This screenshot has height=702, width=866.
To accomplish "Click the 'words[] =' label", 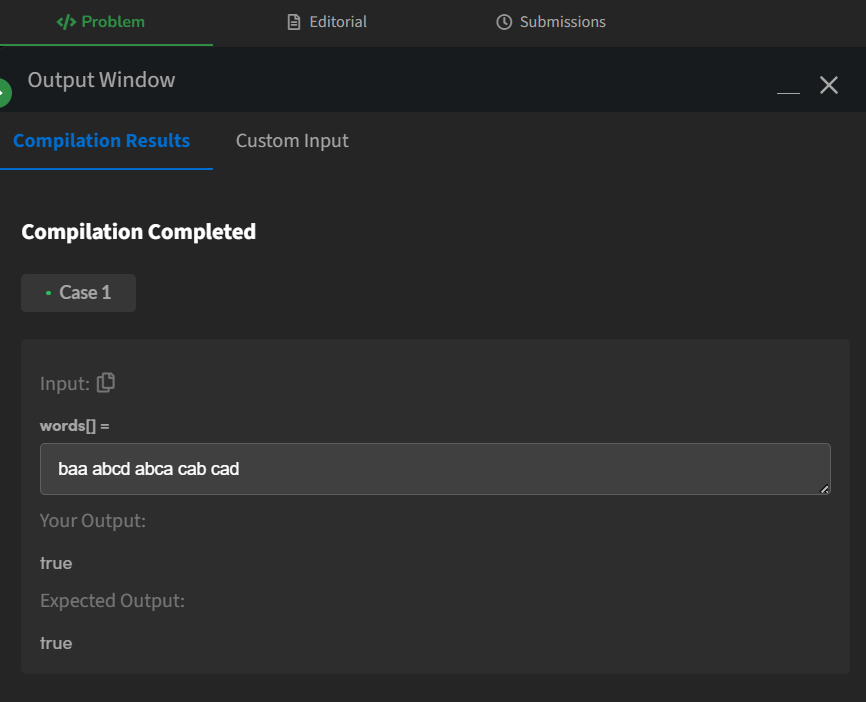I will [x=75, y=426].
